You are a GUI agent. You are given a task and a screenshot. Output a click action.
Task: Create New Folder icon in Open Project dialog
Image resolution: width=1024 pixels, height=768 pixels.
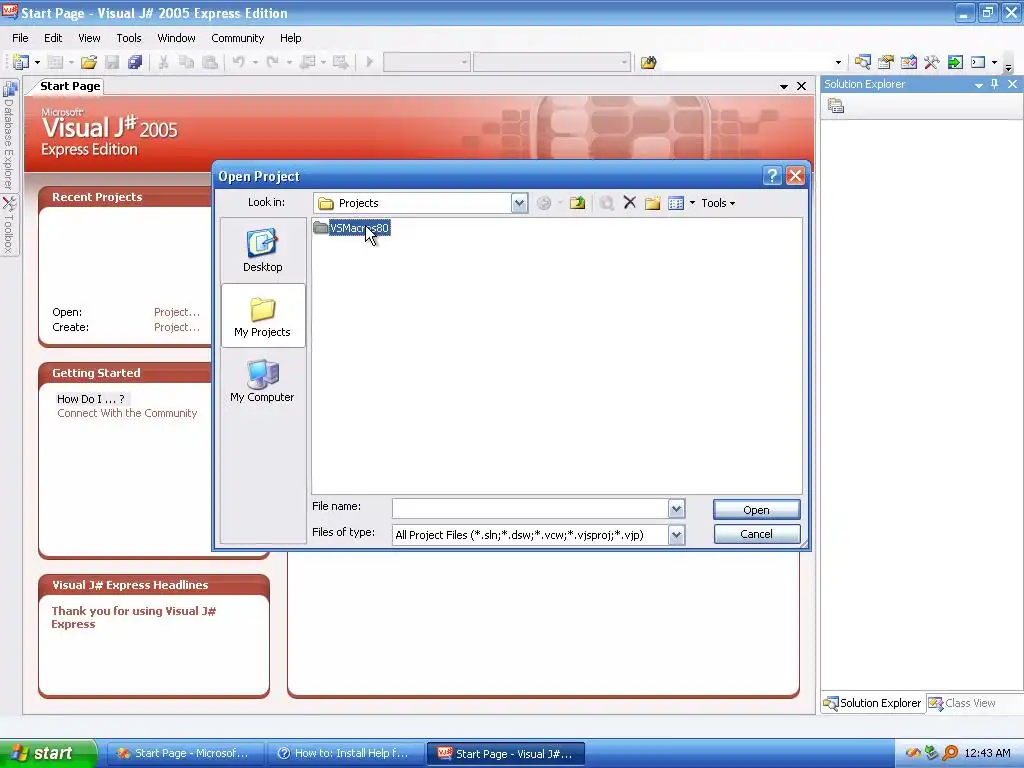(x=652, y=203)
